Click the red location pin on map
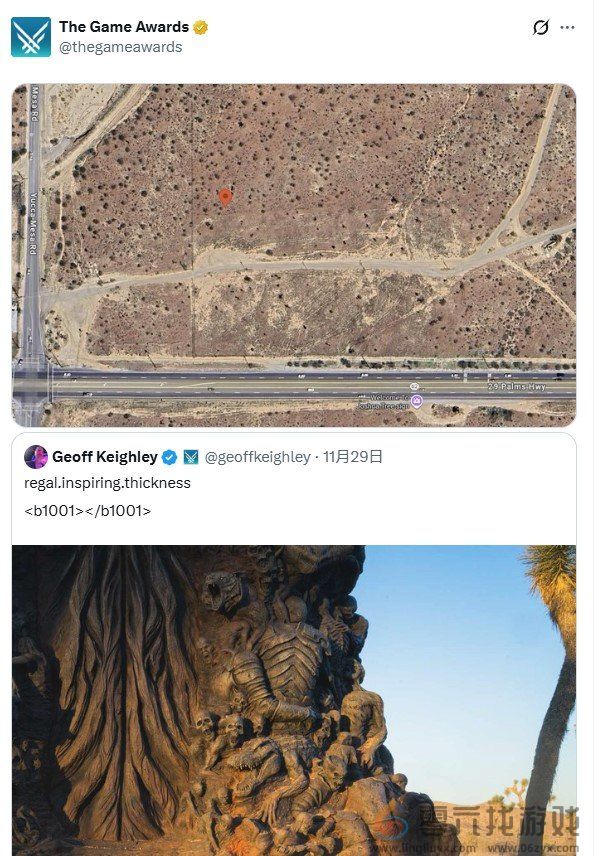 (x=225, y=197)
